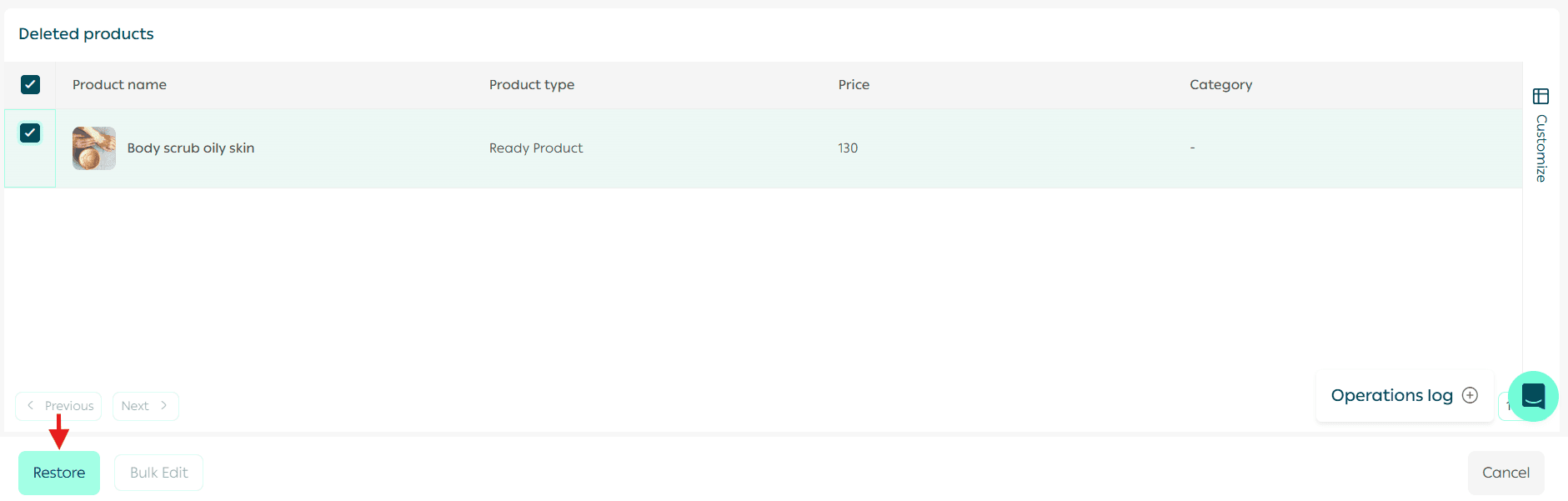Sort by the Category column header
This screenshot has width=1568, height=501.
[x=1220, y=85]
